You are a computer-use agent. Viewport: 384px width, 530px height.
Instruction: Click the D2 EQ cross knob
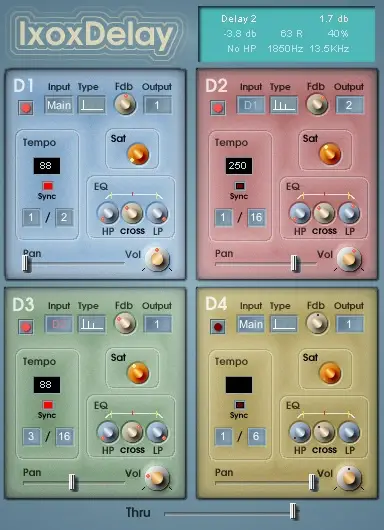tap(324, 213)
